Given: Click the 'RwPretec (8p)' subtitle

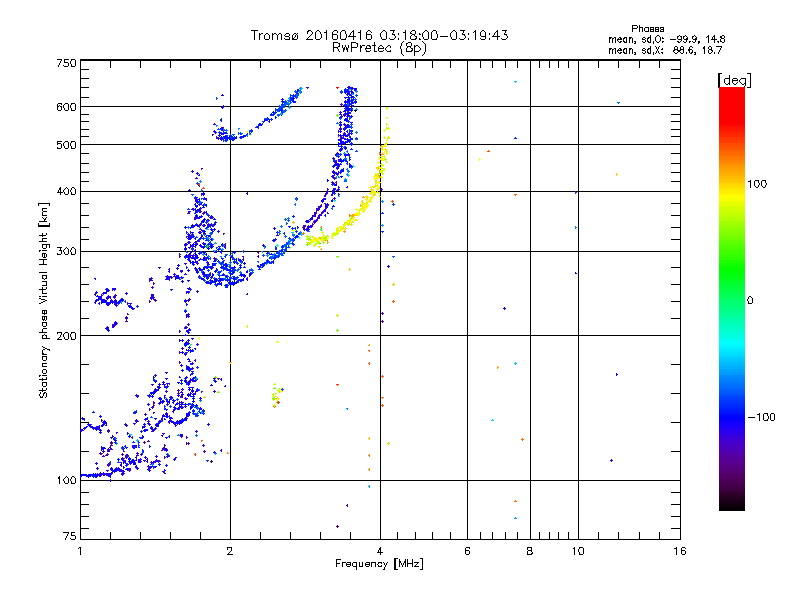Looking at the screenshot, I should (x=379, y=48).
